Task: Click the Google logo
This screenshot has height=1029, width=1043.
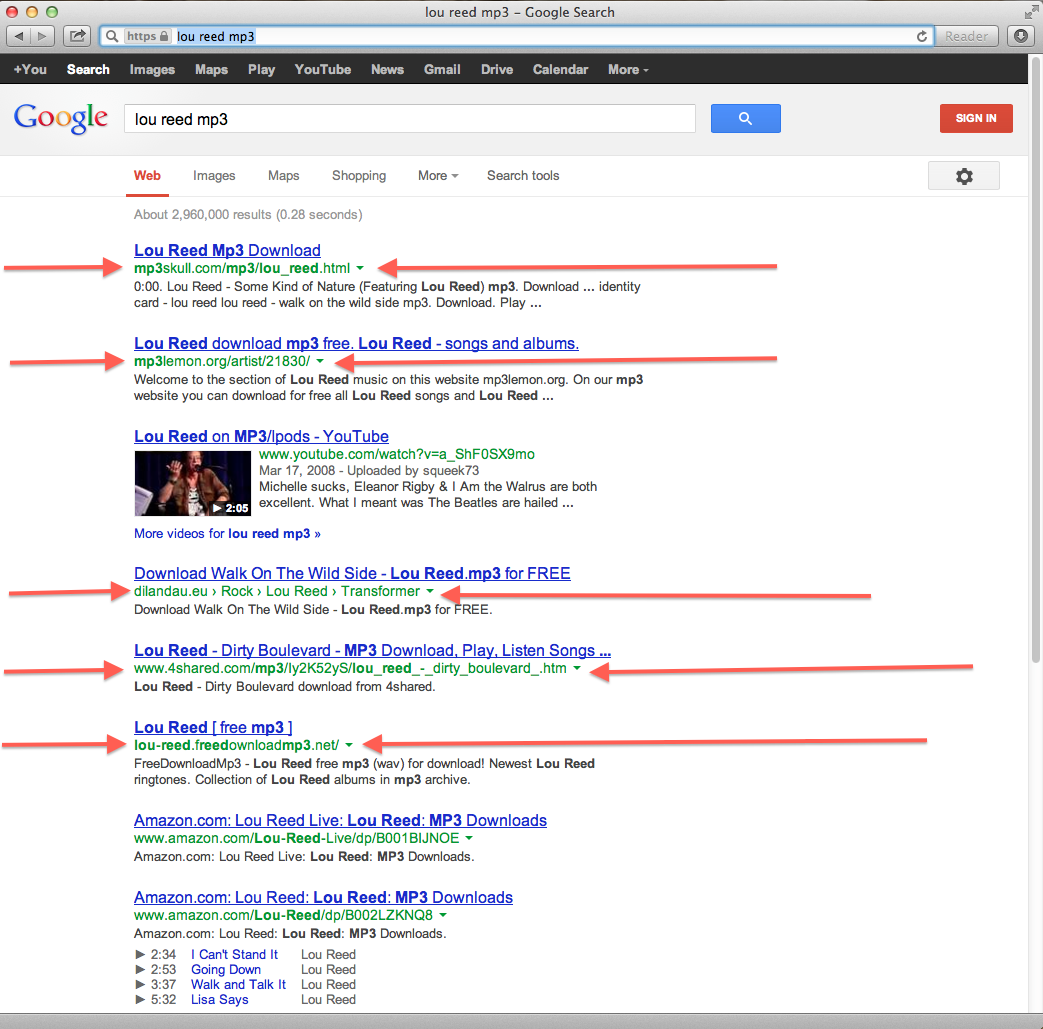Action: point(61,118)
